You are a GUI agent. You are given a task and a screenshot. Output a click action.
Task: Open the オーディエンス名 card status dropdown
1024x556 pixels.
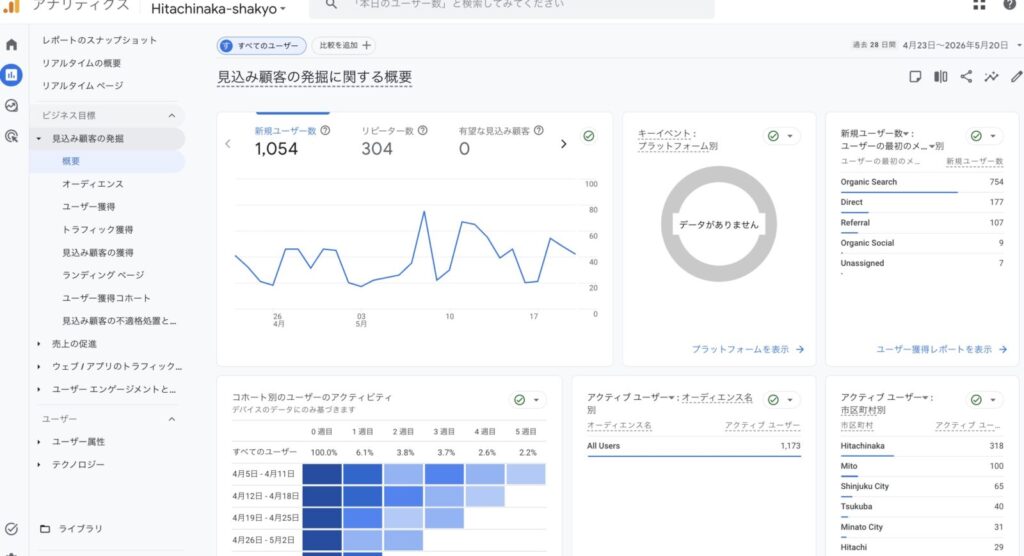click(x=790, y=400)
